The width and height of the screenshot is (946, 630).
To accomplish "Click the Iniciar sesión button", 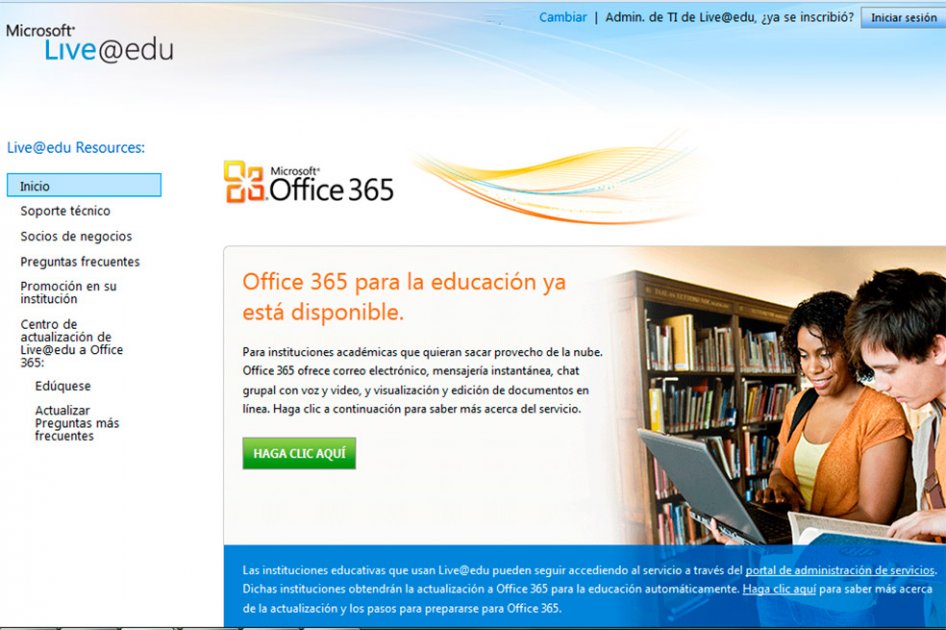I will 903,18.
